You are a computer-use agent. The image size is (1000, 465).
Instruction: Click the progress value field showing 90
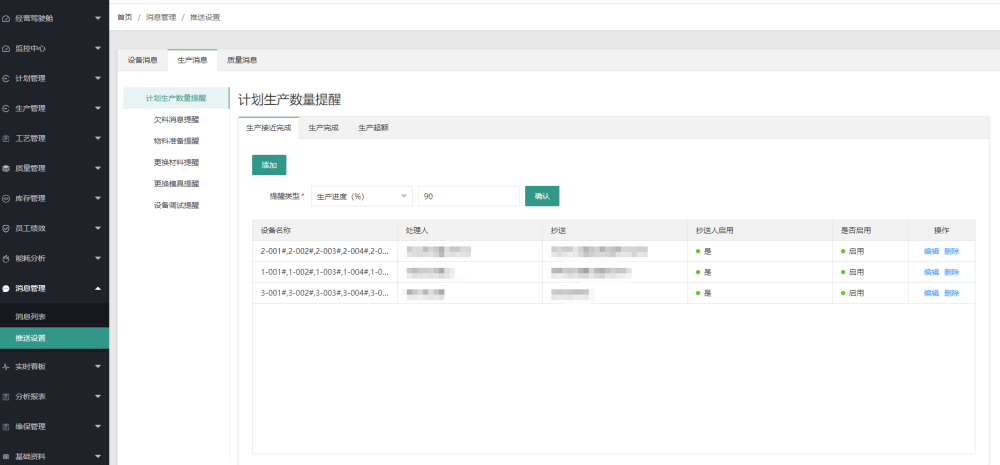click(x=468, y=197)
